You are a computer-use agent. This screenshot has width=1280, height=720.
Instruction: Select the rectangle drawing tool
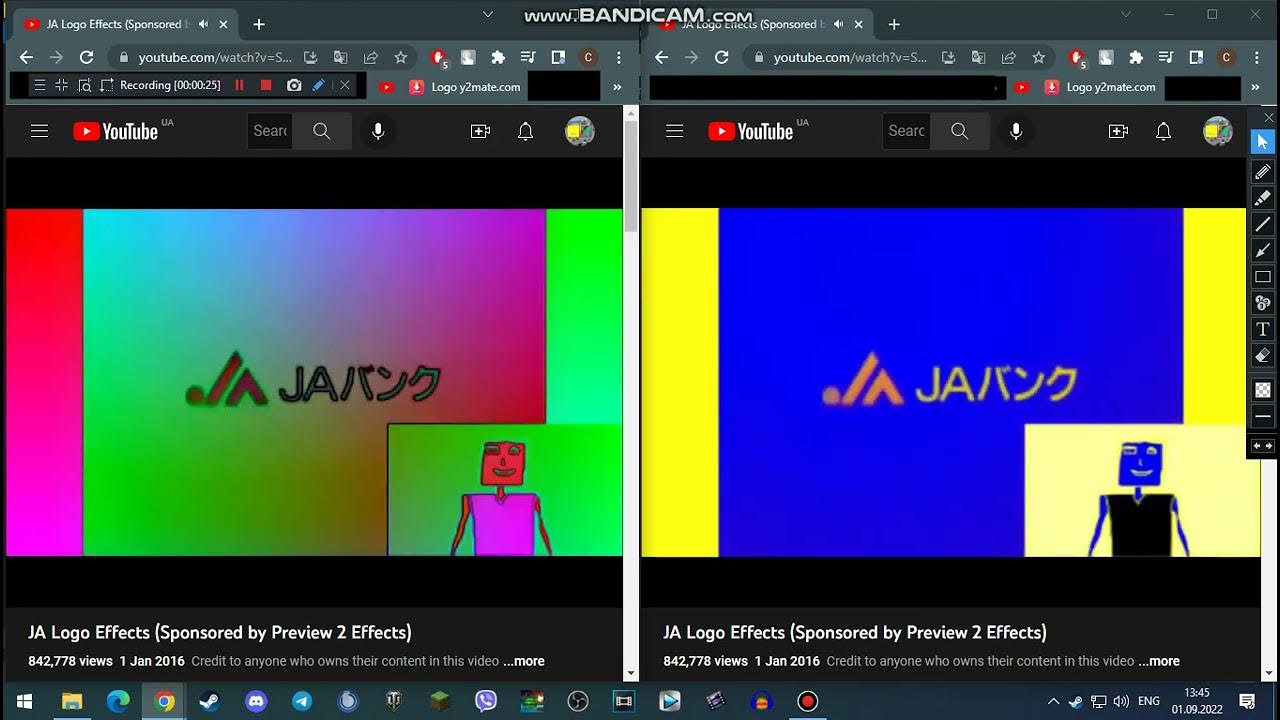pyautogui.click(x=1263, y=277)
